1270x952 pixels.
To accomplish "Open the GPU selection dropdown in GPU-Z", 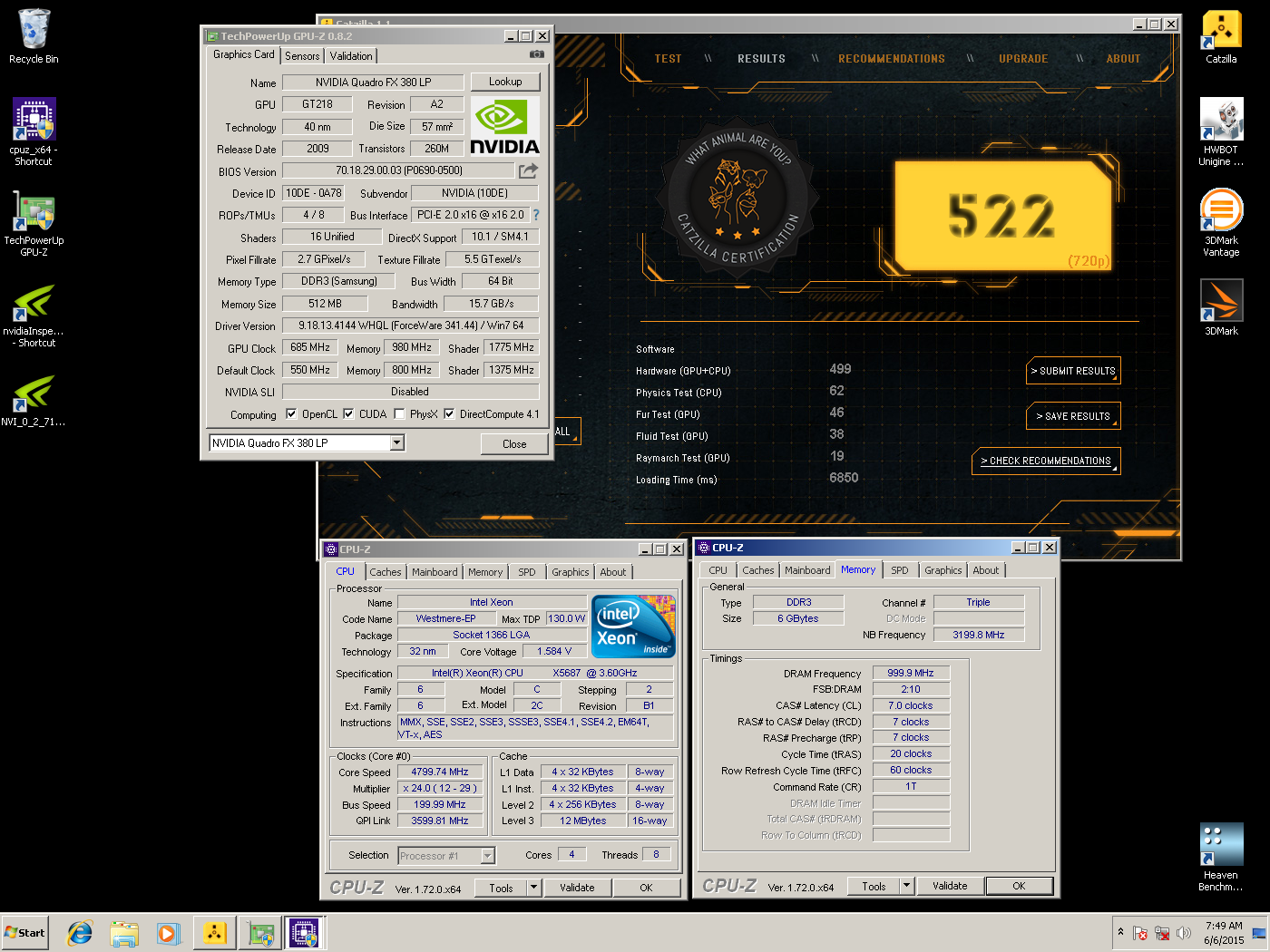I will [x=396, y=442].
